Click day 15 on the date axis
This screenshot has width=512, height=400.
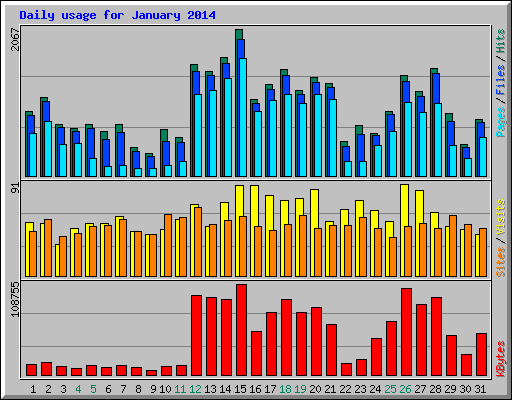coord(240,389)
